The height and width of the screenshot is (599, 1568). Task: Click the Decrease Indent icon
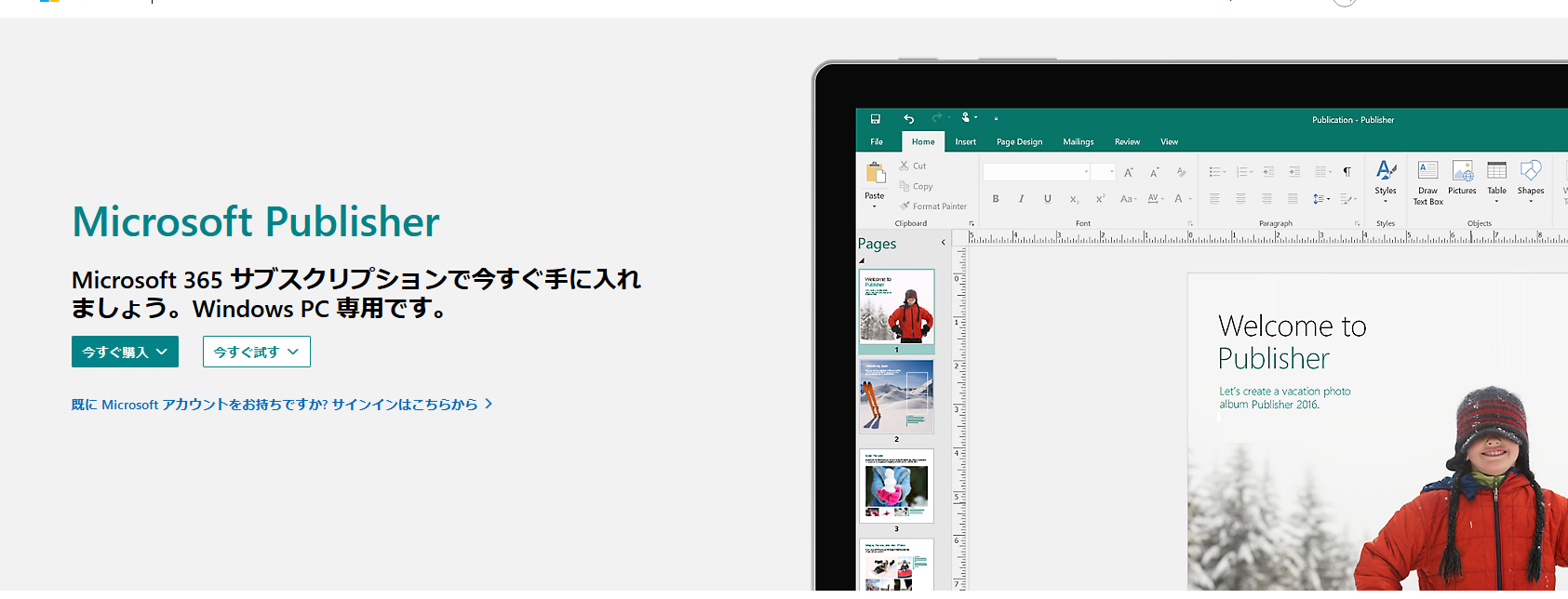coord(1268,172)
